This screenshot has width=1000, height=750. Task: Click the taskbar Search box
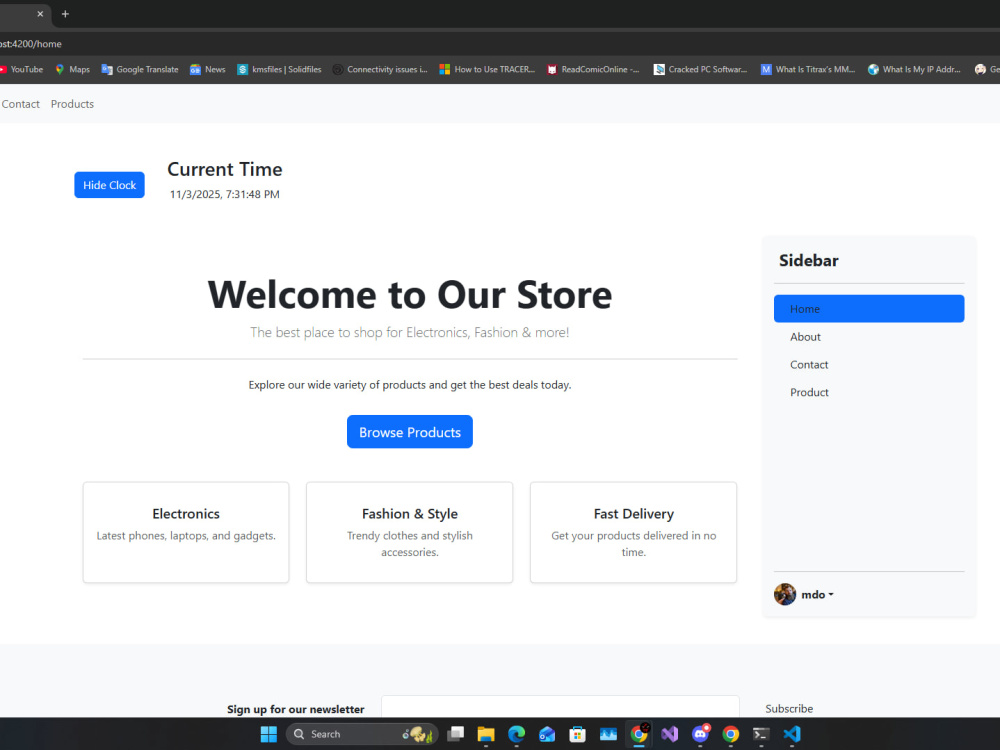(x=362, y=734)
